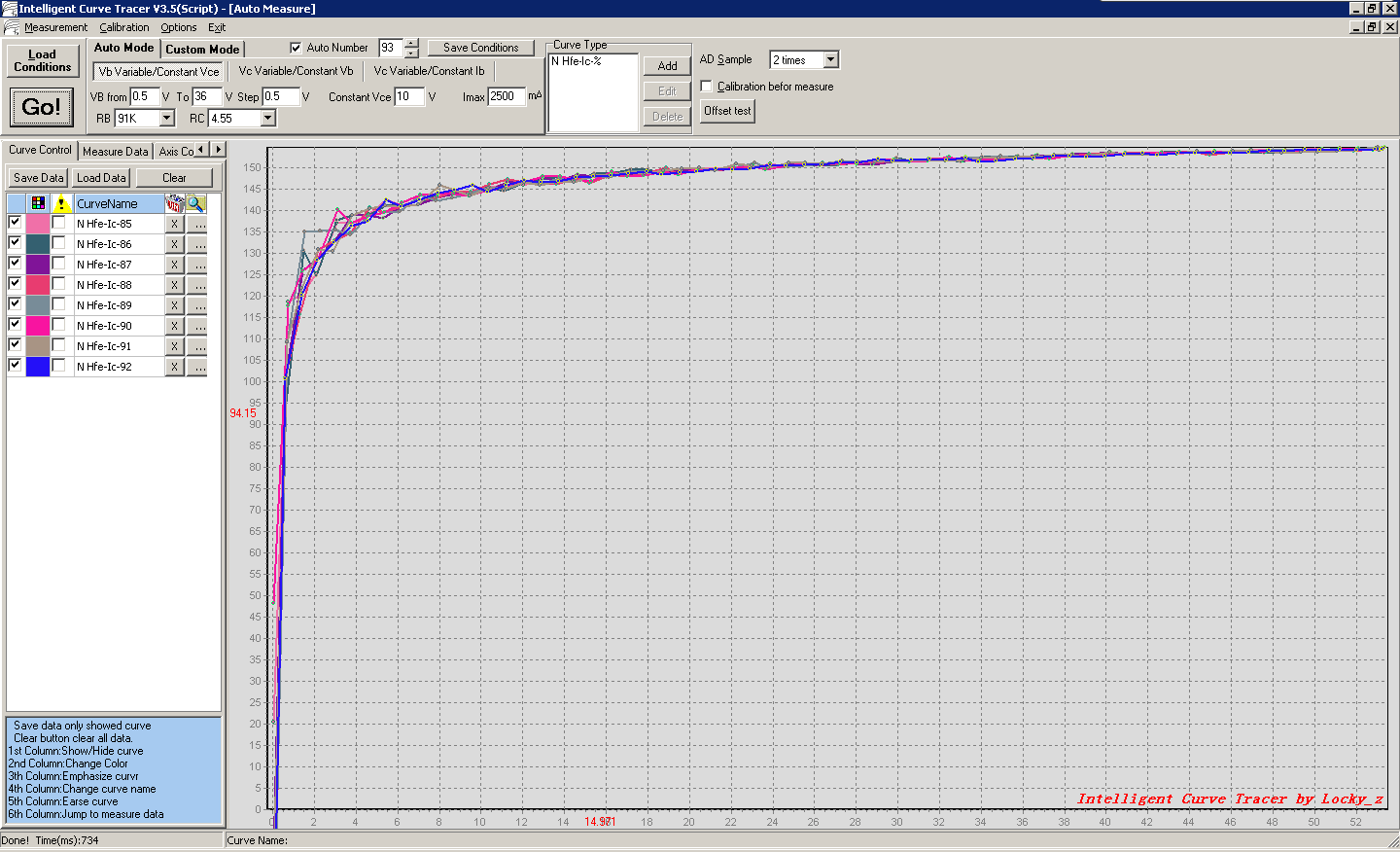
Task: Jump to measure data of N Hfe-Ic-88
Action: pyautogui.click(x=196, y=285)
